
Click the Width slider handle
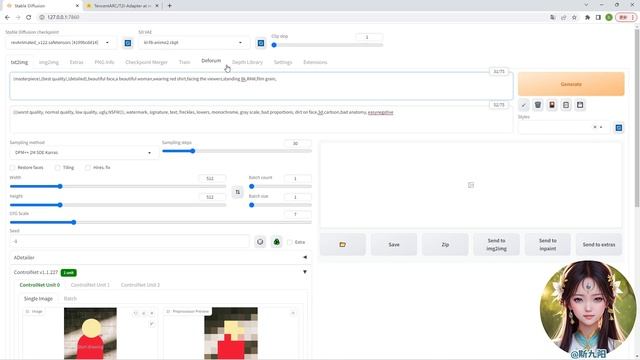coord(60,187)
